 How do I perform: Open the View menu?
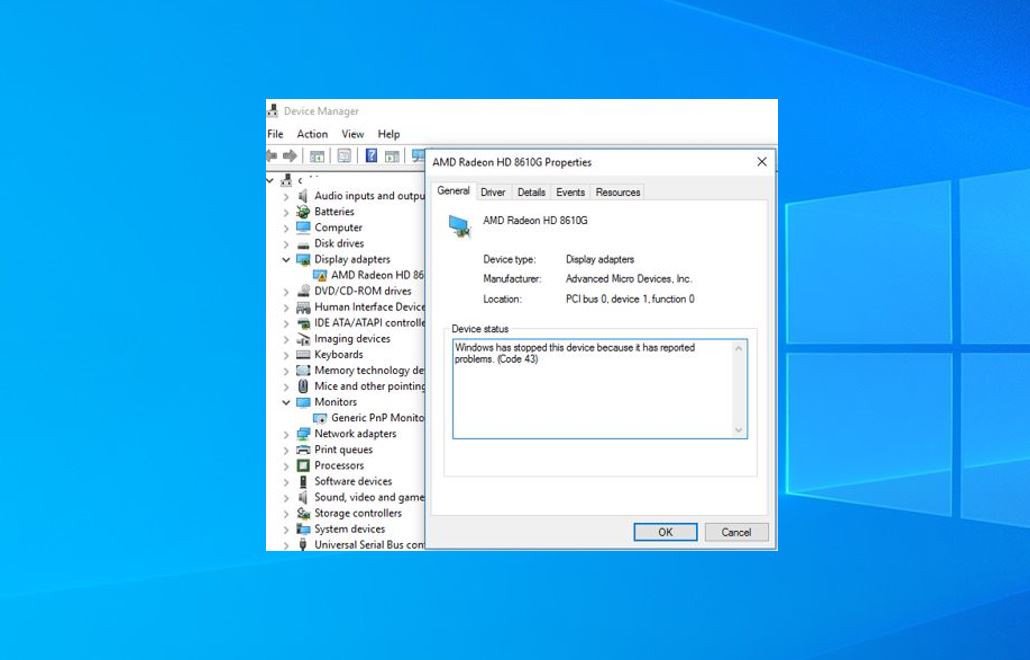(x=353, y=133)
